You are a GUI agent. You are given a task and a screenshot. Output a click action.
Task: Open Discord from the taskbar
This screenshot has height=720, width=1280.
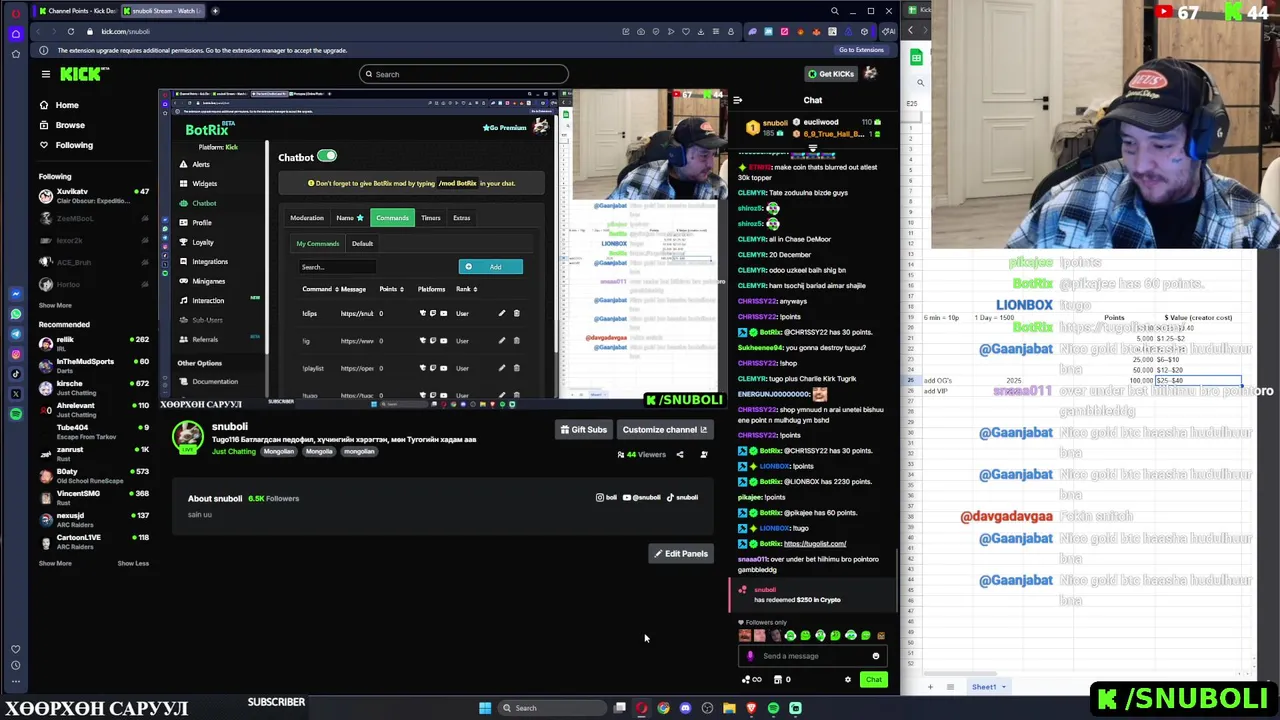(x=685, y=708)
